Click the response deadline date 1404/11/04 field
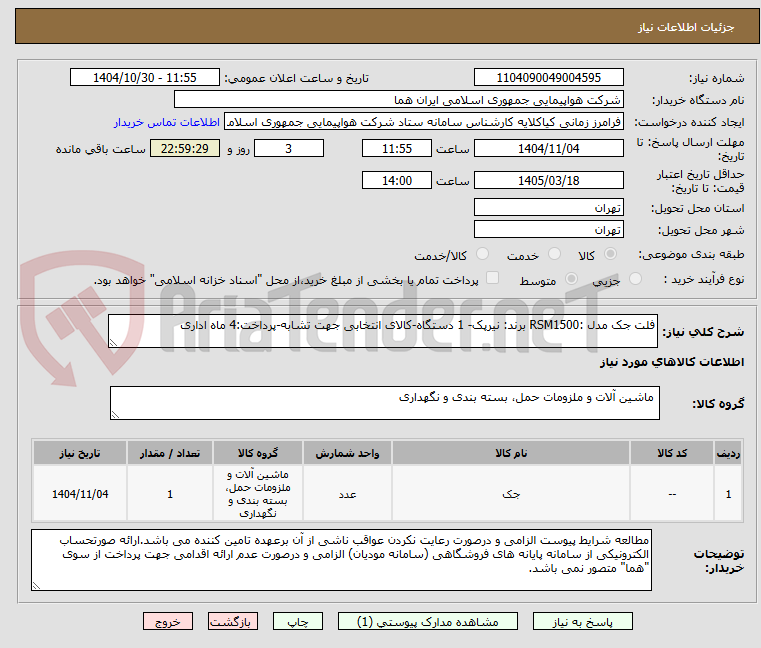 548,149
